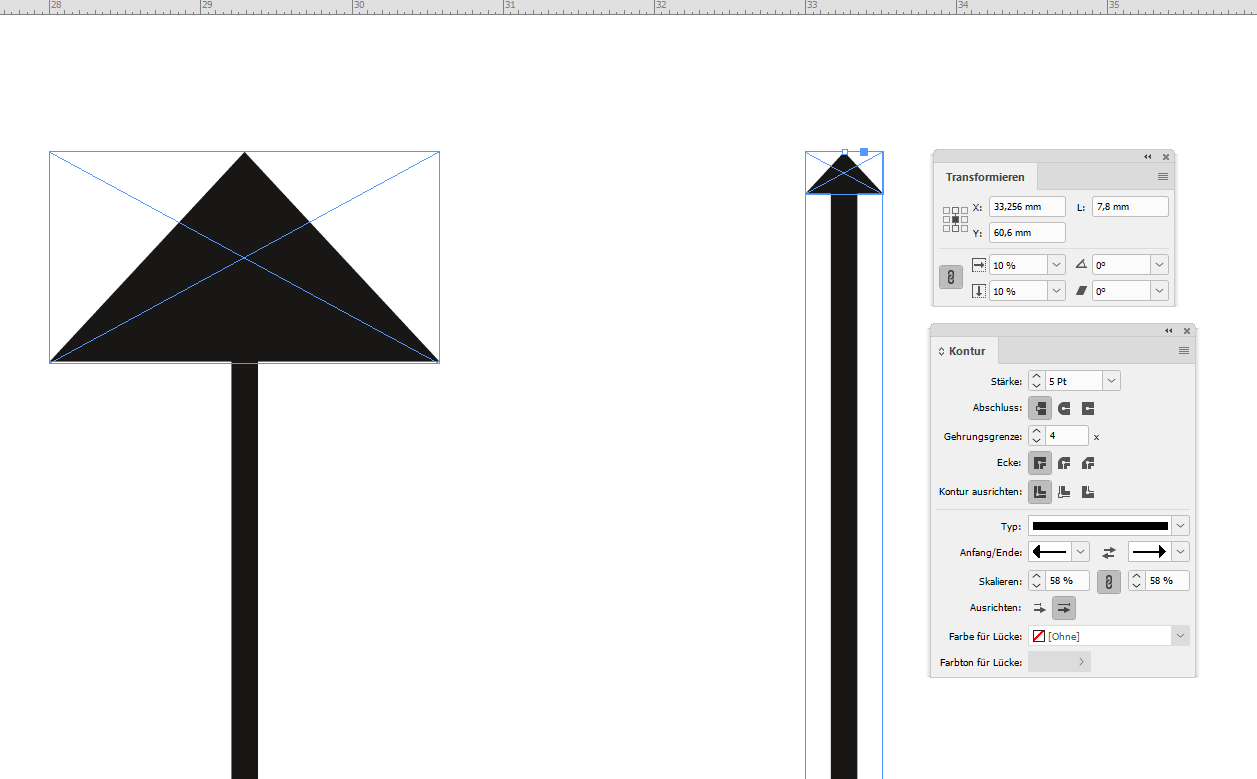Open the Stärke stroke weight dropdown
Image resolution: width=1257 pixels, height=779 pixels.
(x=1109, y=381)
